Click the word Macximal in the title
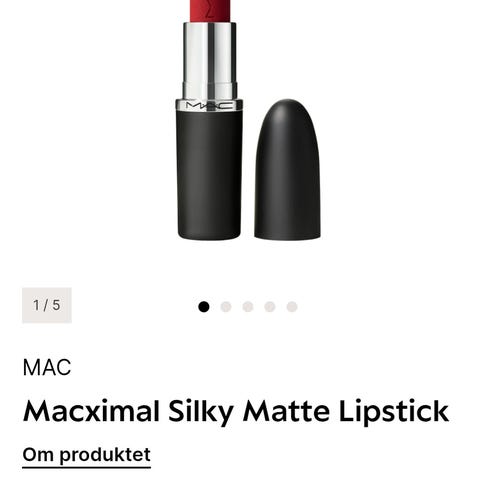480x480 pixels. [91, 411]
